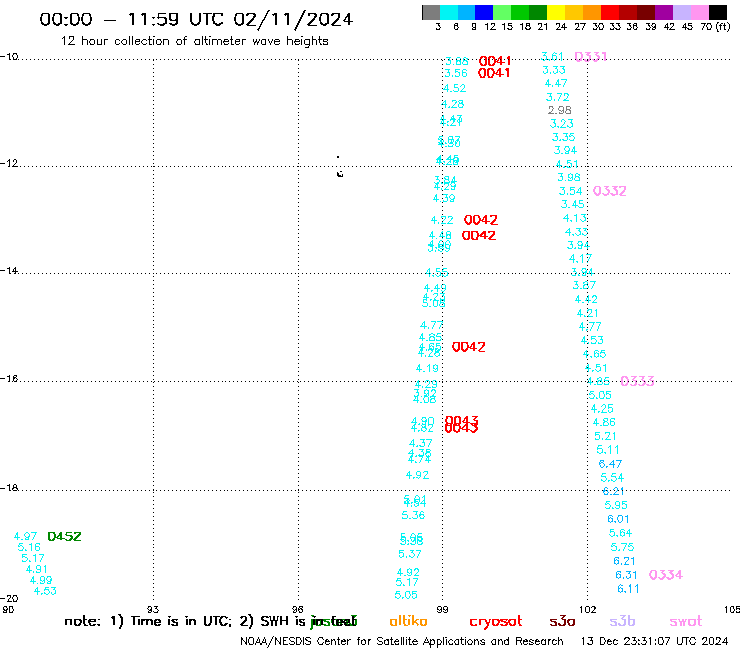Select the wave height value 5.11
Screen dimensions: 740x650
[607, 450]
